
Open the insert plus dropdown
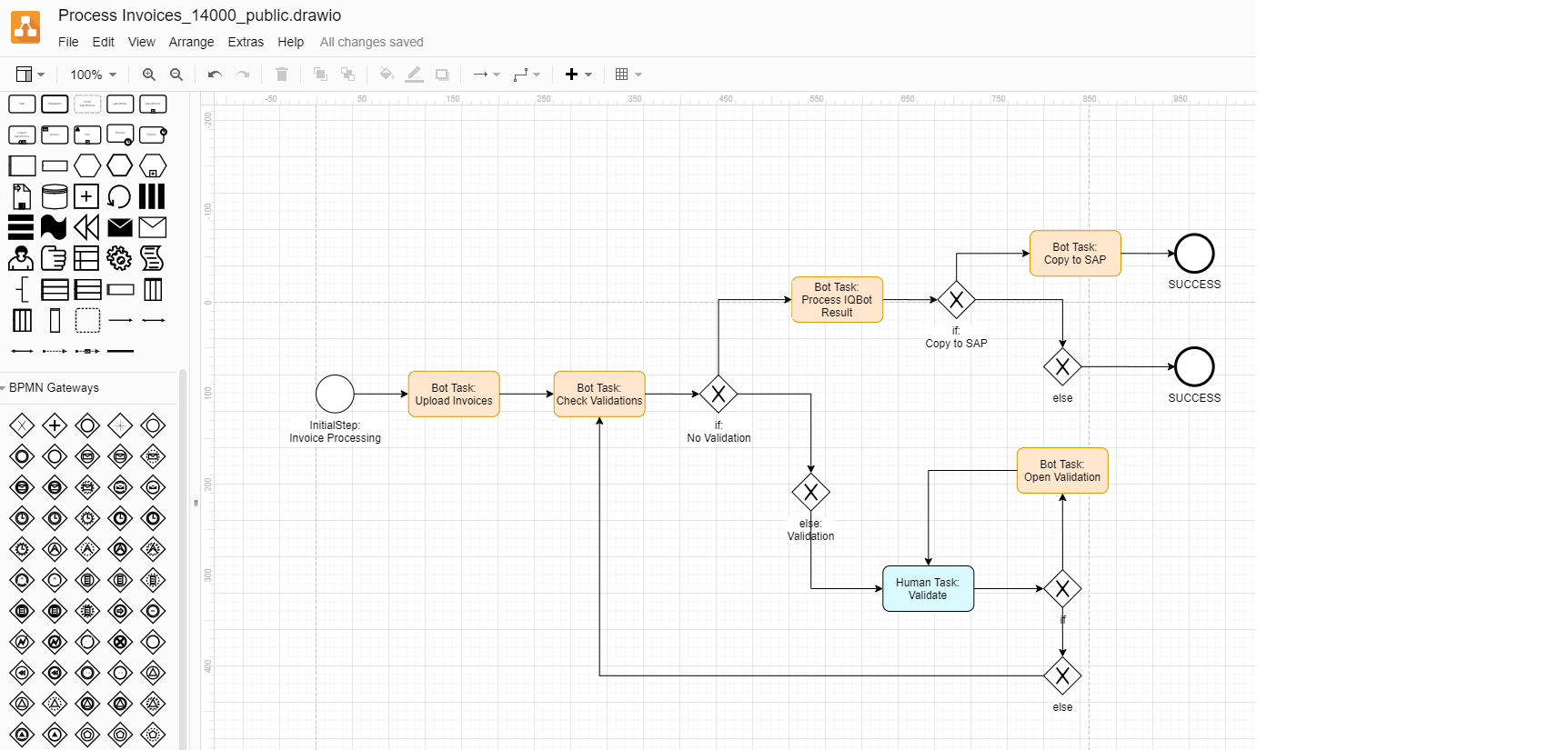[578, 75]
